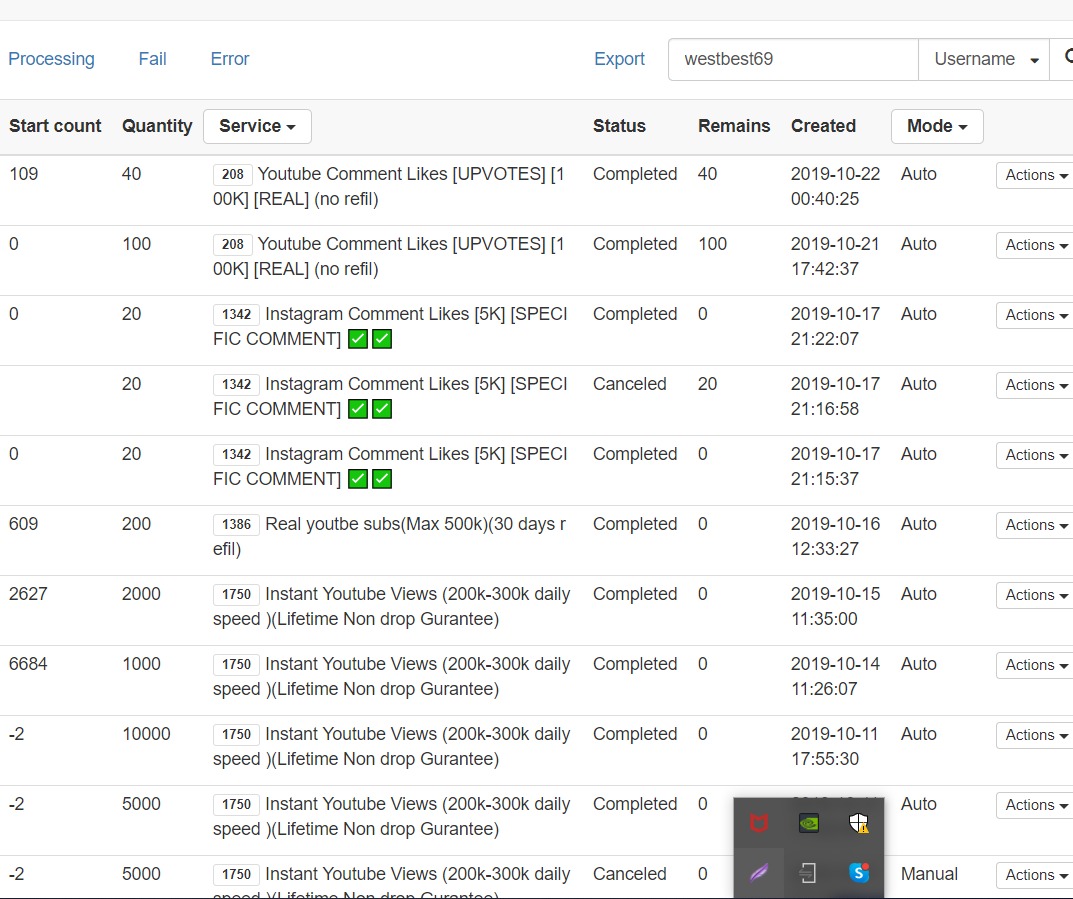The height and width of the screenshot is (899, 1073).
Task: Click service ID 208 in the 17:42:37 row
Action: (x=233, y=244)
